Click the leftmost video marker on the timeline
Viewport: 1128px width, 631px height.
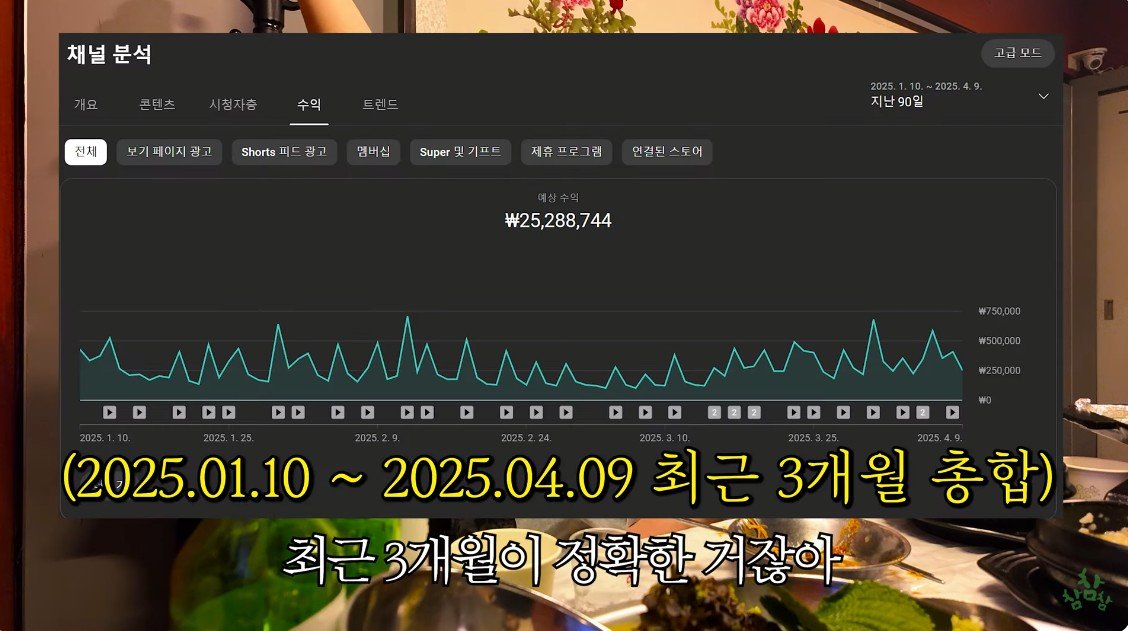(110, 412)
